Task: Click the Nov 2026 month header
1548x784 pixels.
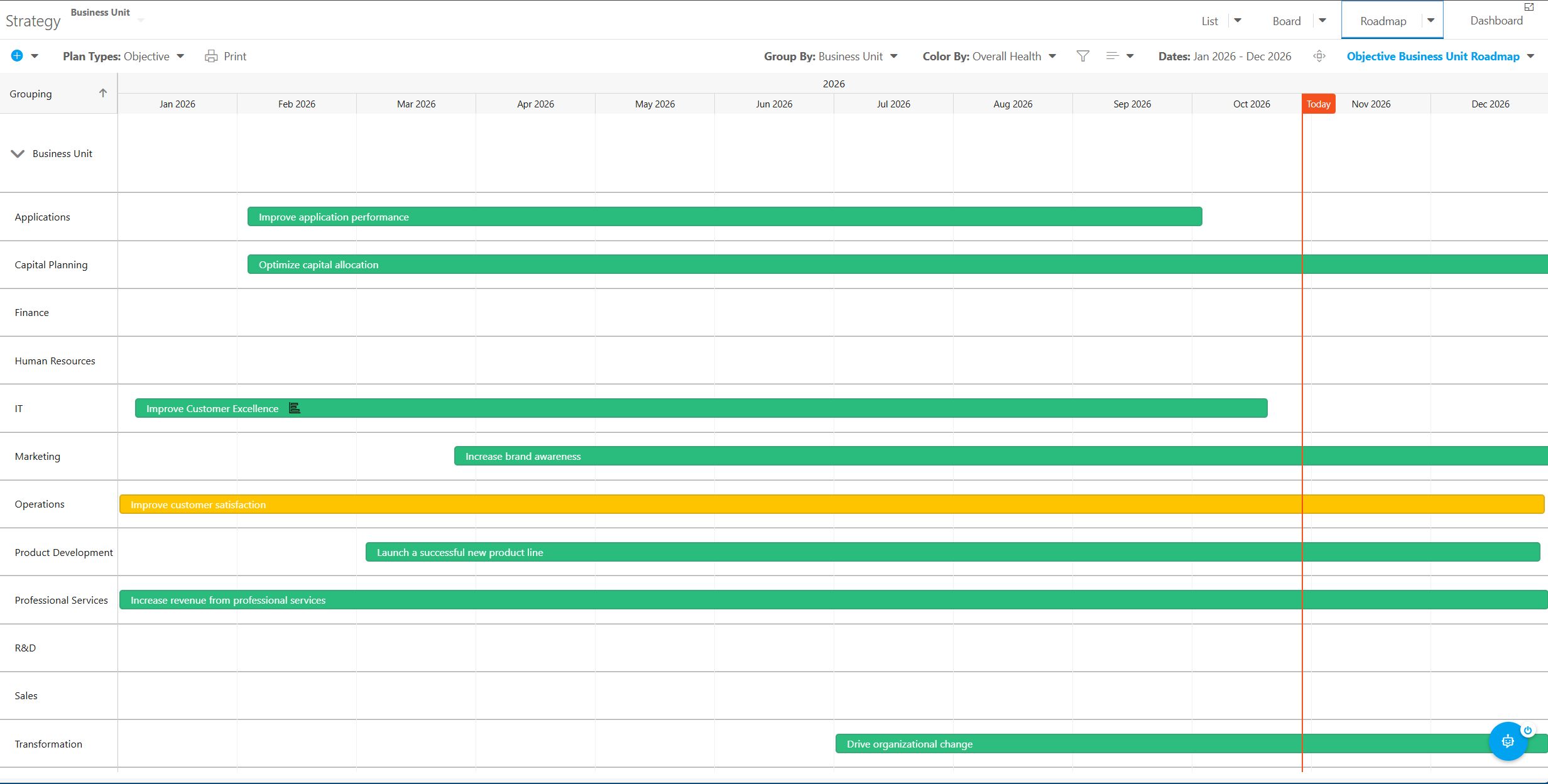Action: 1371,104
